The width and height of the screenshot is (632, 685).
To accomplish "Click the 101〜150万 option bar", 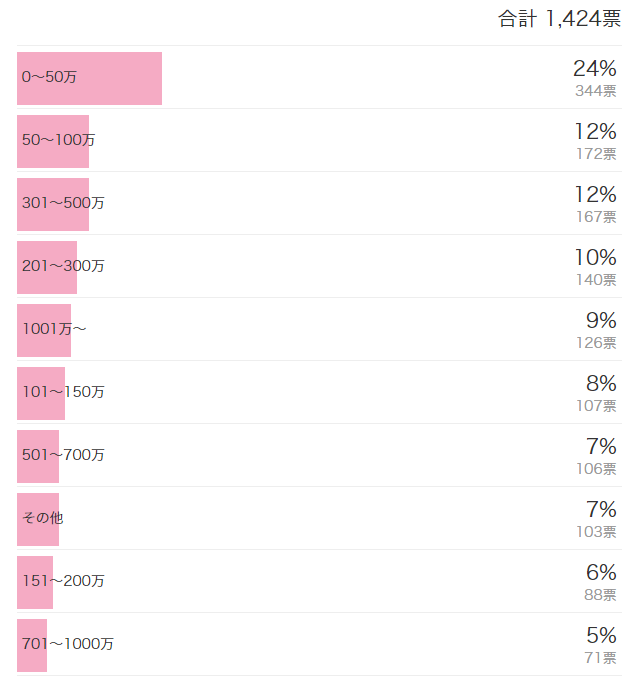I will (41, 393).
